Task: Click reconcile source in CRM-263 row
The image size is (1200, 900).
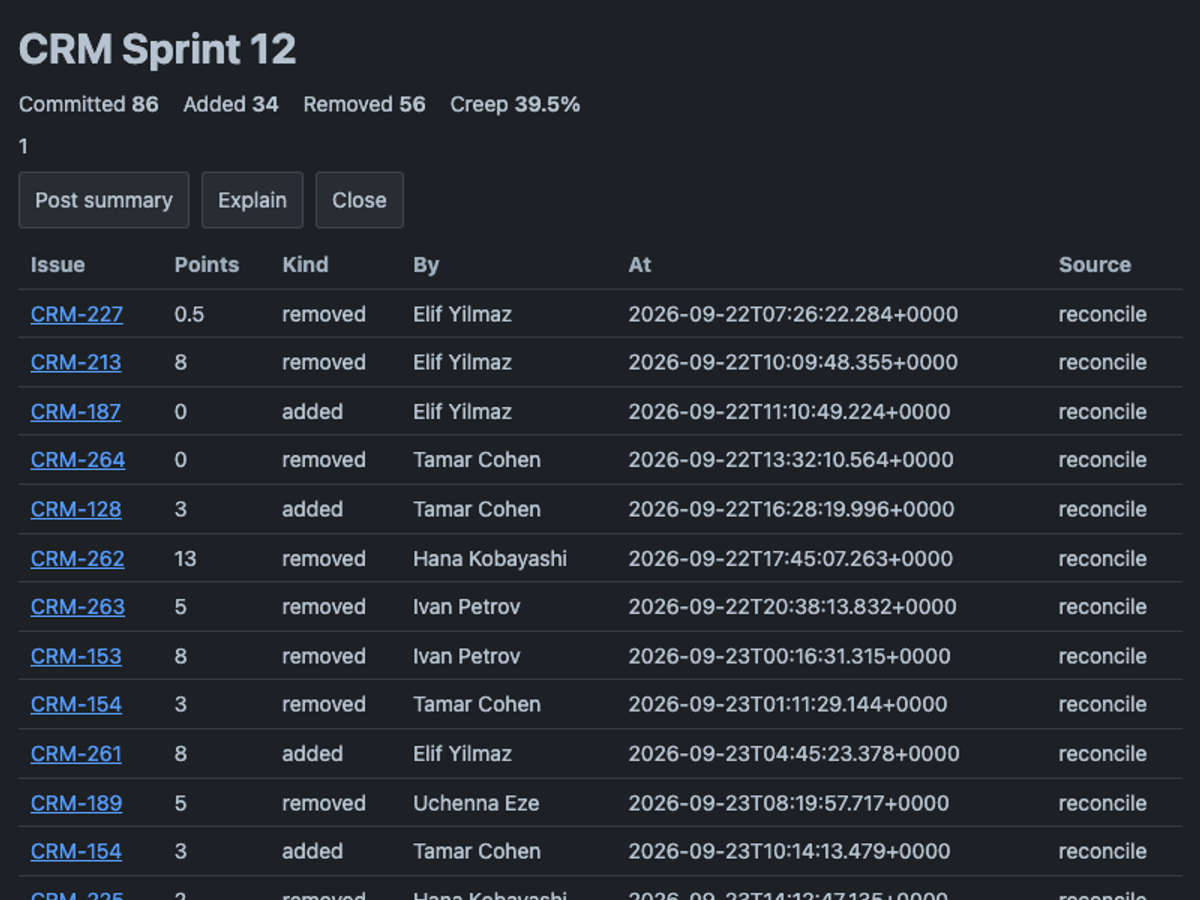Action: [x=1103, y=607]
